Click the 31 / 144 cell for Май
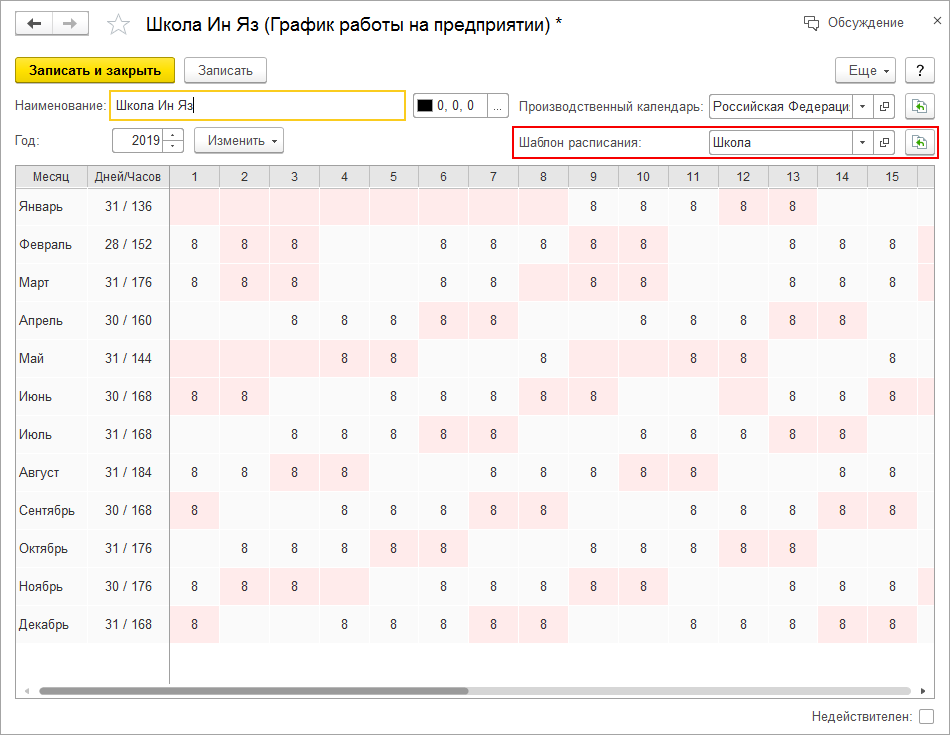This screenshot has width=950, height=735. click(128, 359)
